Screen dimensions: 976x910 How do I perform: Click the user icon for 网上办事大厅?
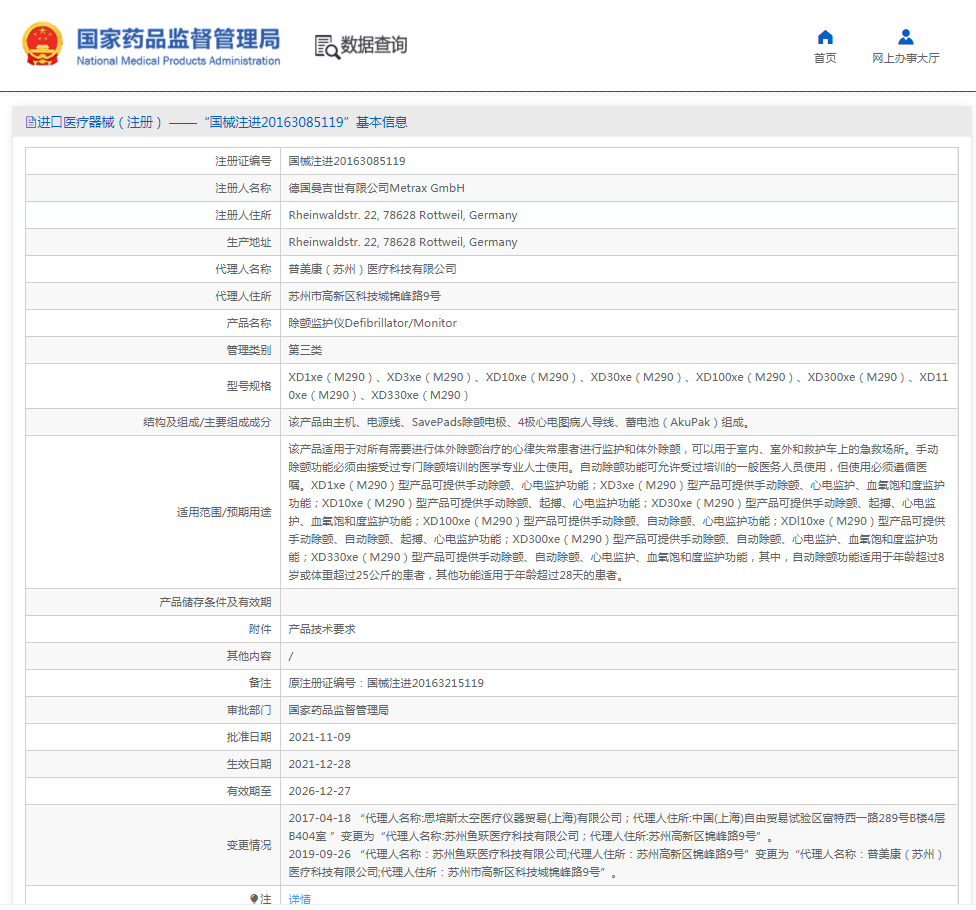905,37
